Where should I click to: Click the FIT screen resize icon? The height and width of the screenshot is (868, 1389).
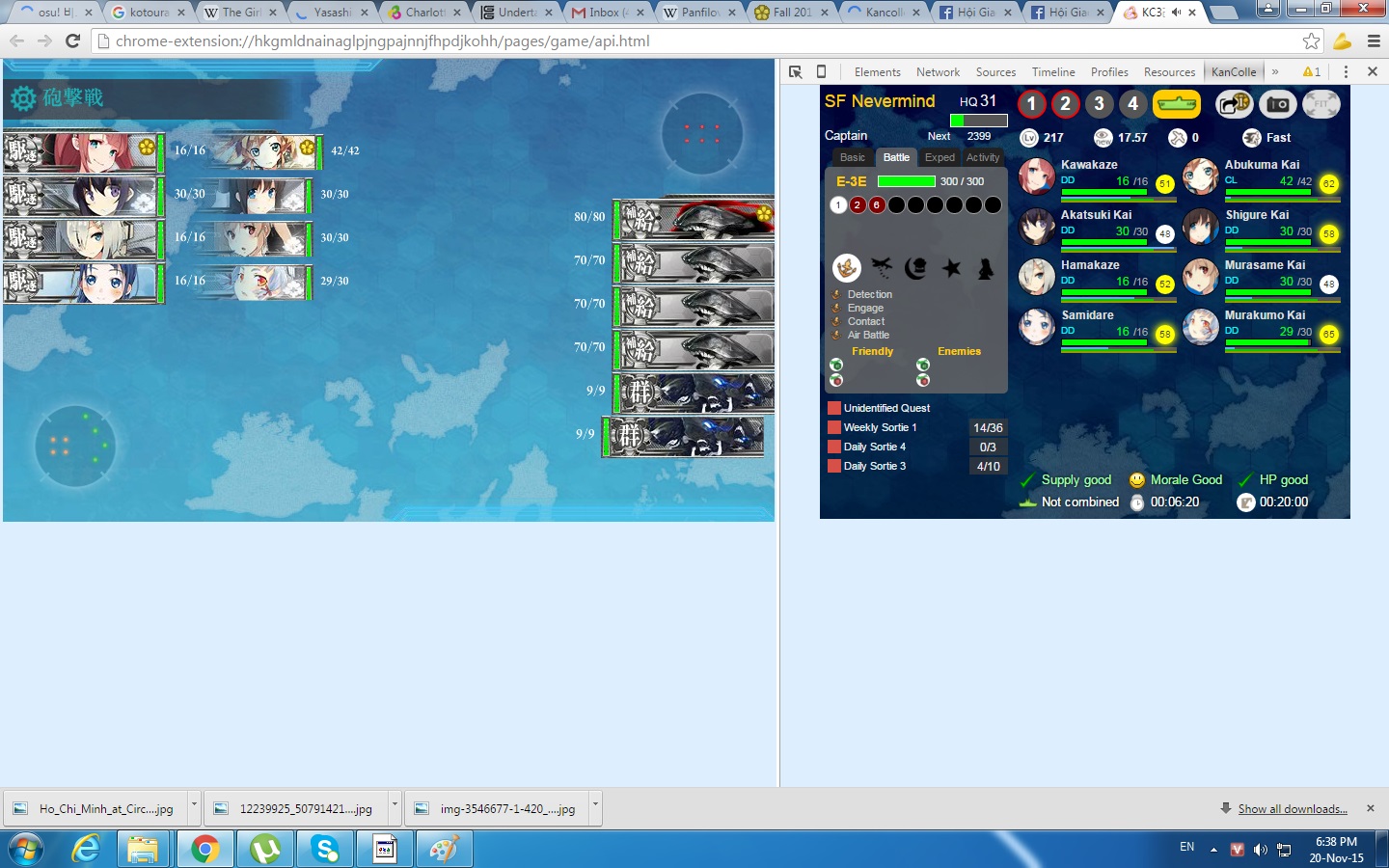[1321, 103]
